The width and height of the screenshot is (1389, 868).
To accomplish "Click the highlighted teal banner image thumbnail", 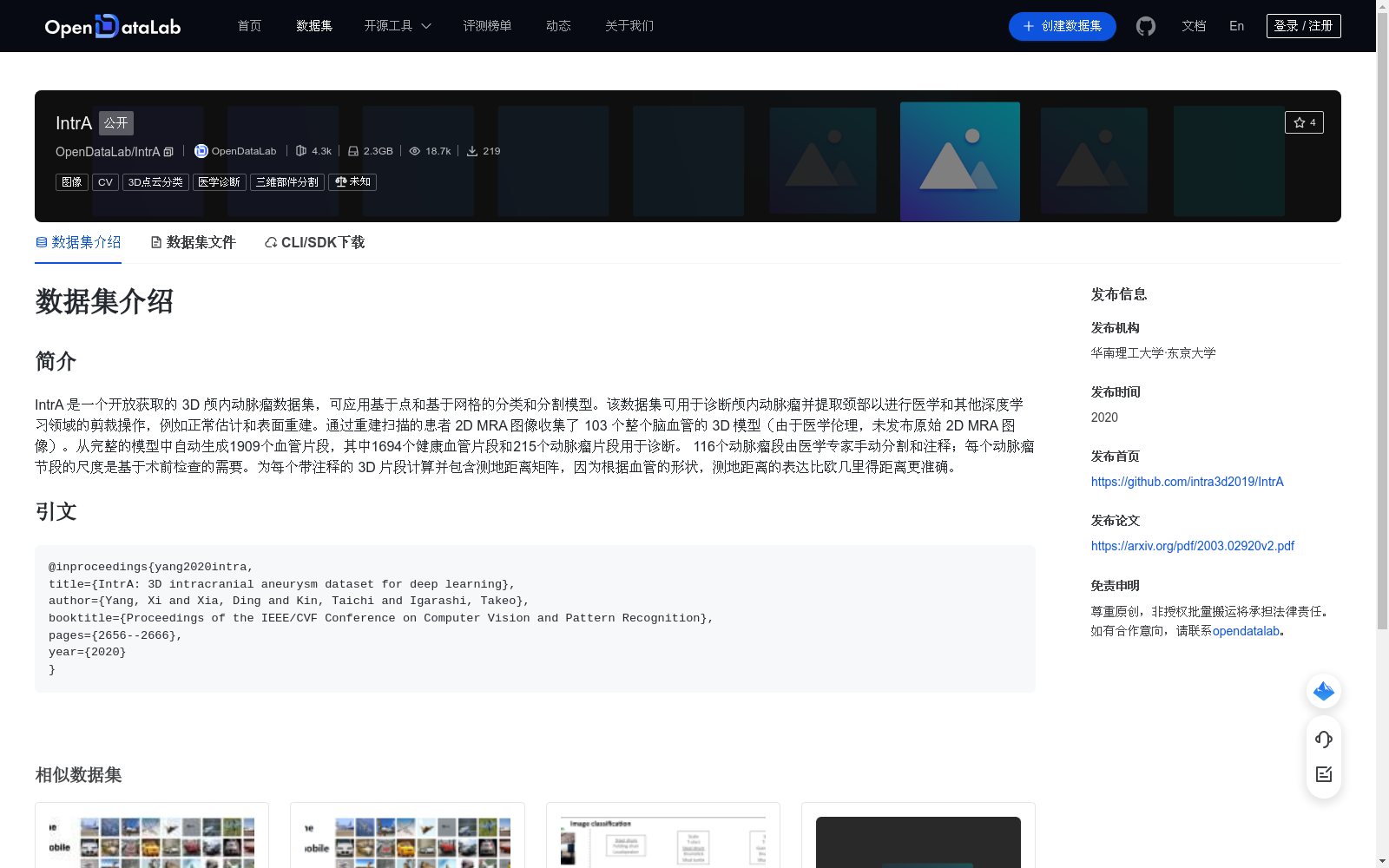I will pyautogui.click(x=960, y=161).
